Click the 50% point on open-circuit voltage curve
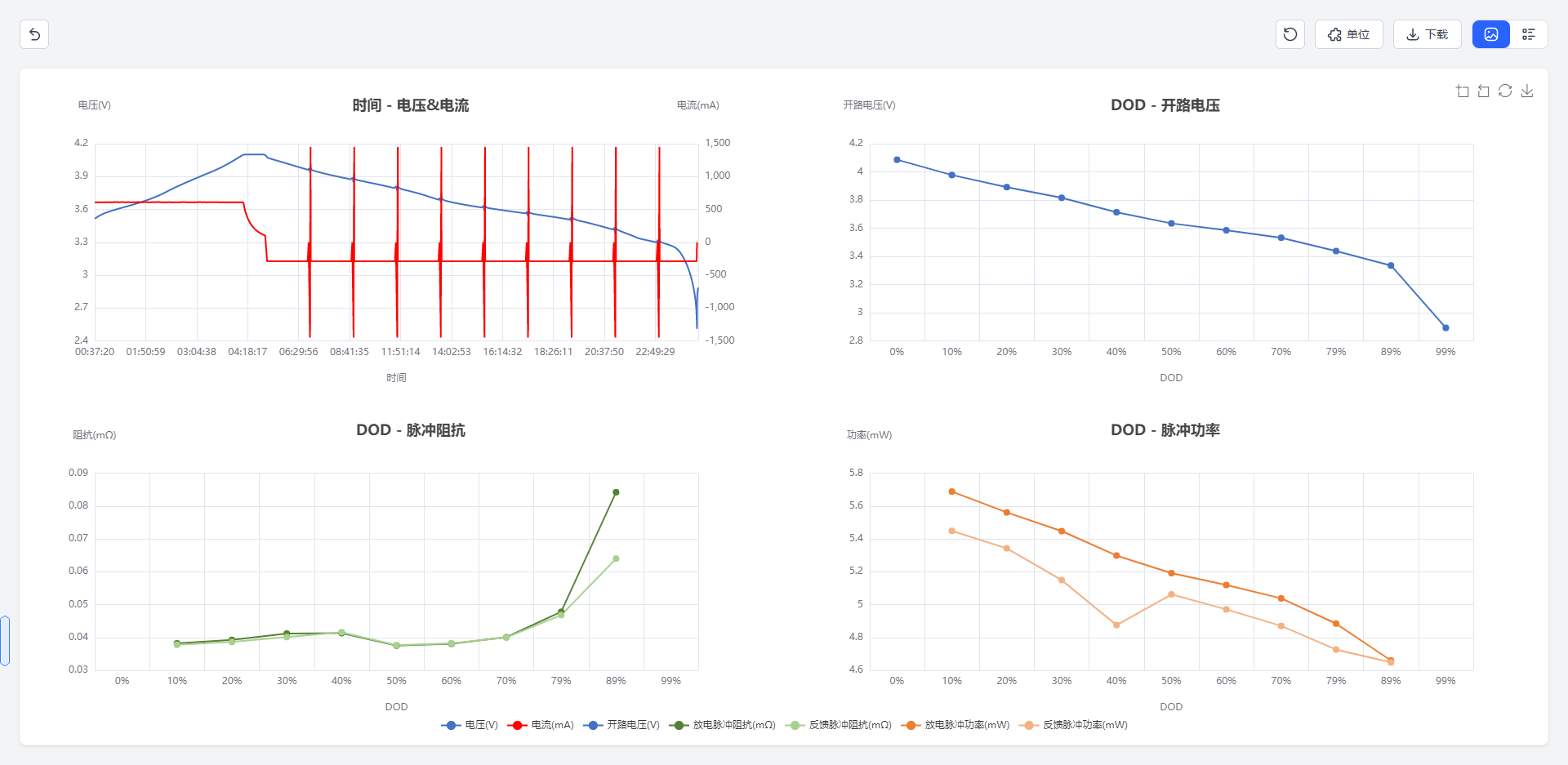Viewport: 1568px width, 765px height. coord(1171,224)
